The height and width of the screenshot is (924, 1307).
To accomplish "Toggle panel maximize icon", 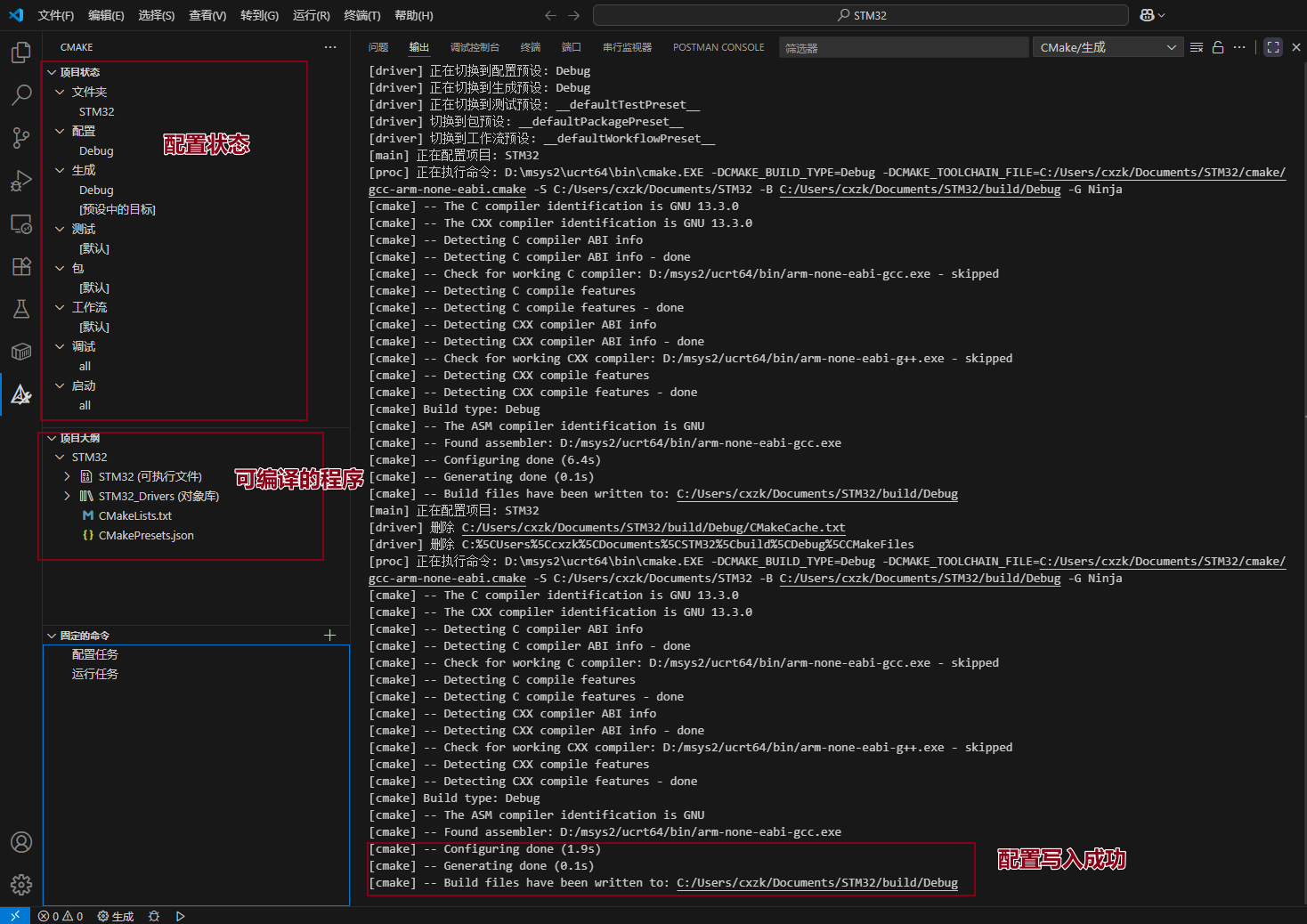I will click(1273, 47).
